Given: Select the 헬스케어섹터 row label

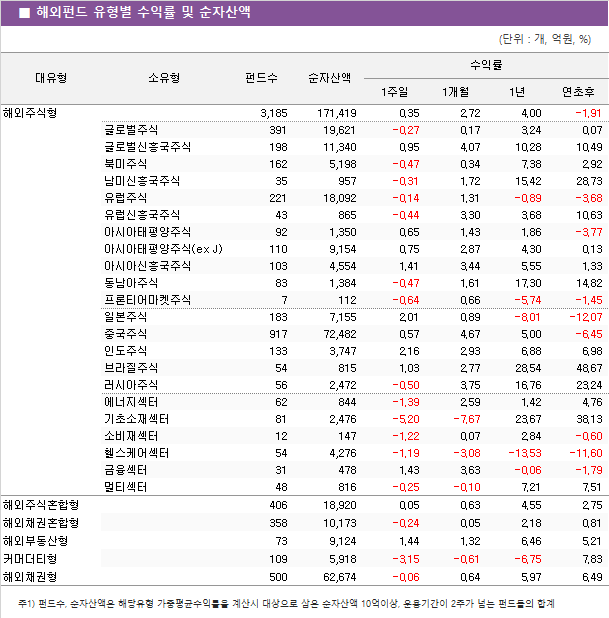Looking at the screenshot, I should [x=136, y=453].
